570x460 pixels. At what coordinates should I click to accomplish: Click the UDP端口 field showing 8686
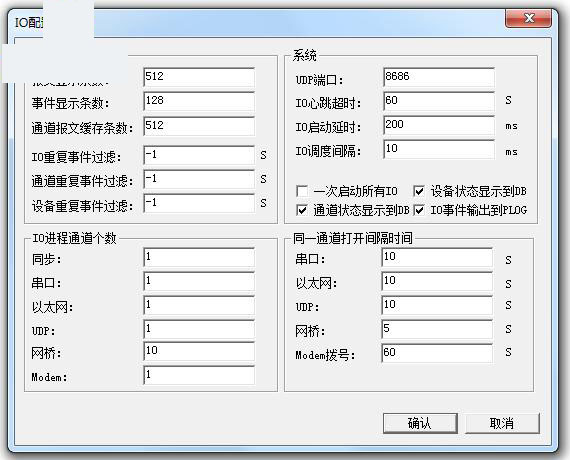tap(439, 77)
